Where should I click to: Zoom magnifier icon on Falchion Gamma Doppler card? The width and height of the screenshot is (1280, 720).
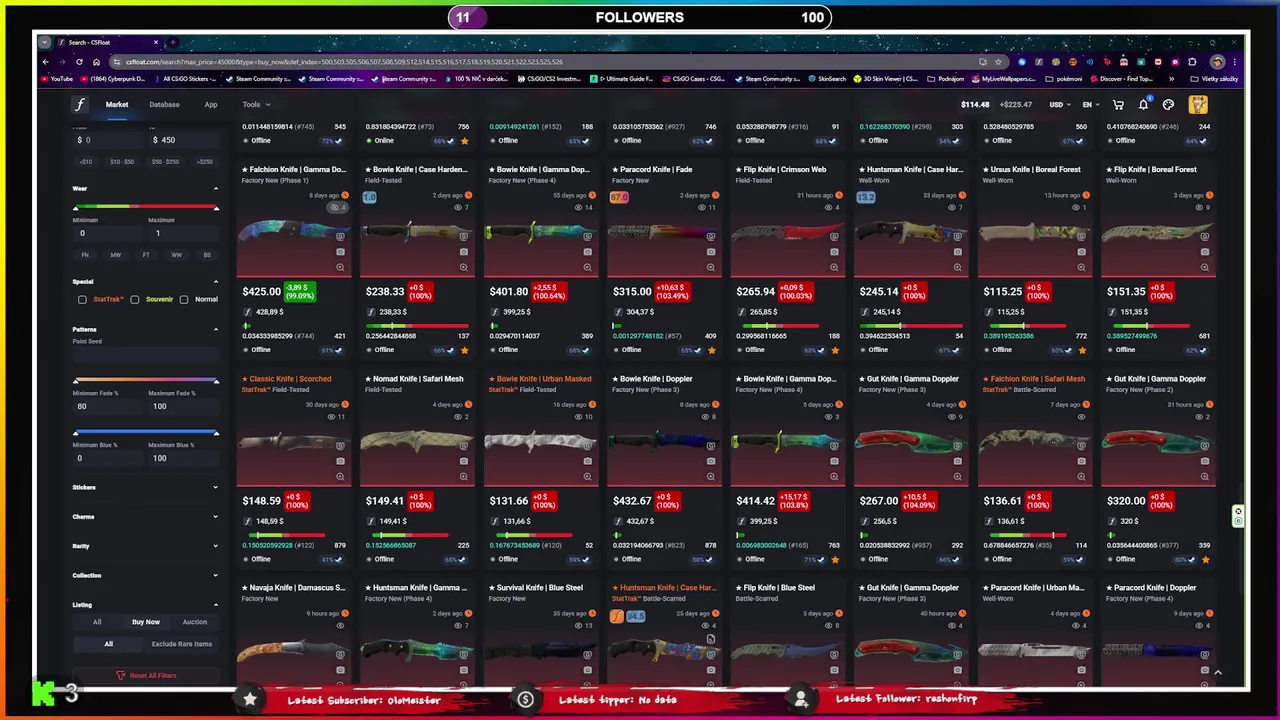click(340, 267)
